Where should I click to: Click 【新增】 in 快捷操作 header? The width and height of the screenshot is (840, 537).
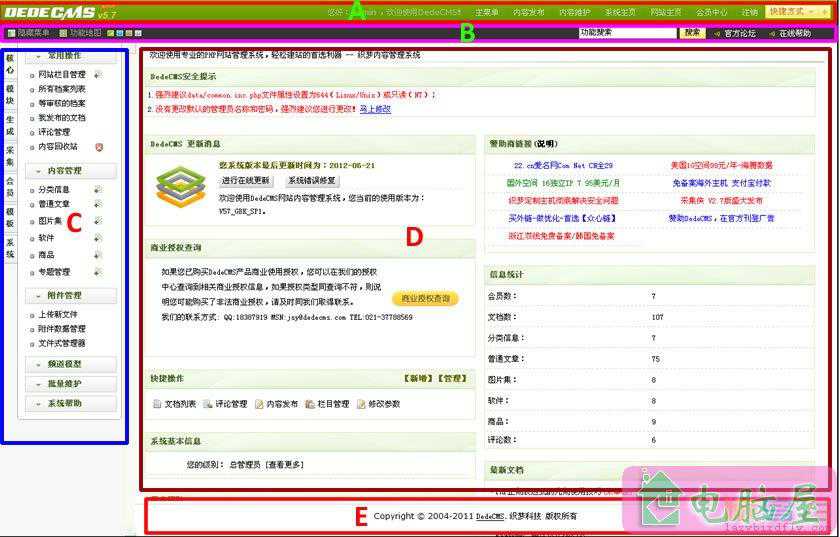coord(419,378)
